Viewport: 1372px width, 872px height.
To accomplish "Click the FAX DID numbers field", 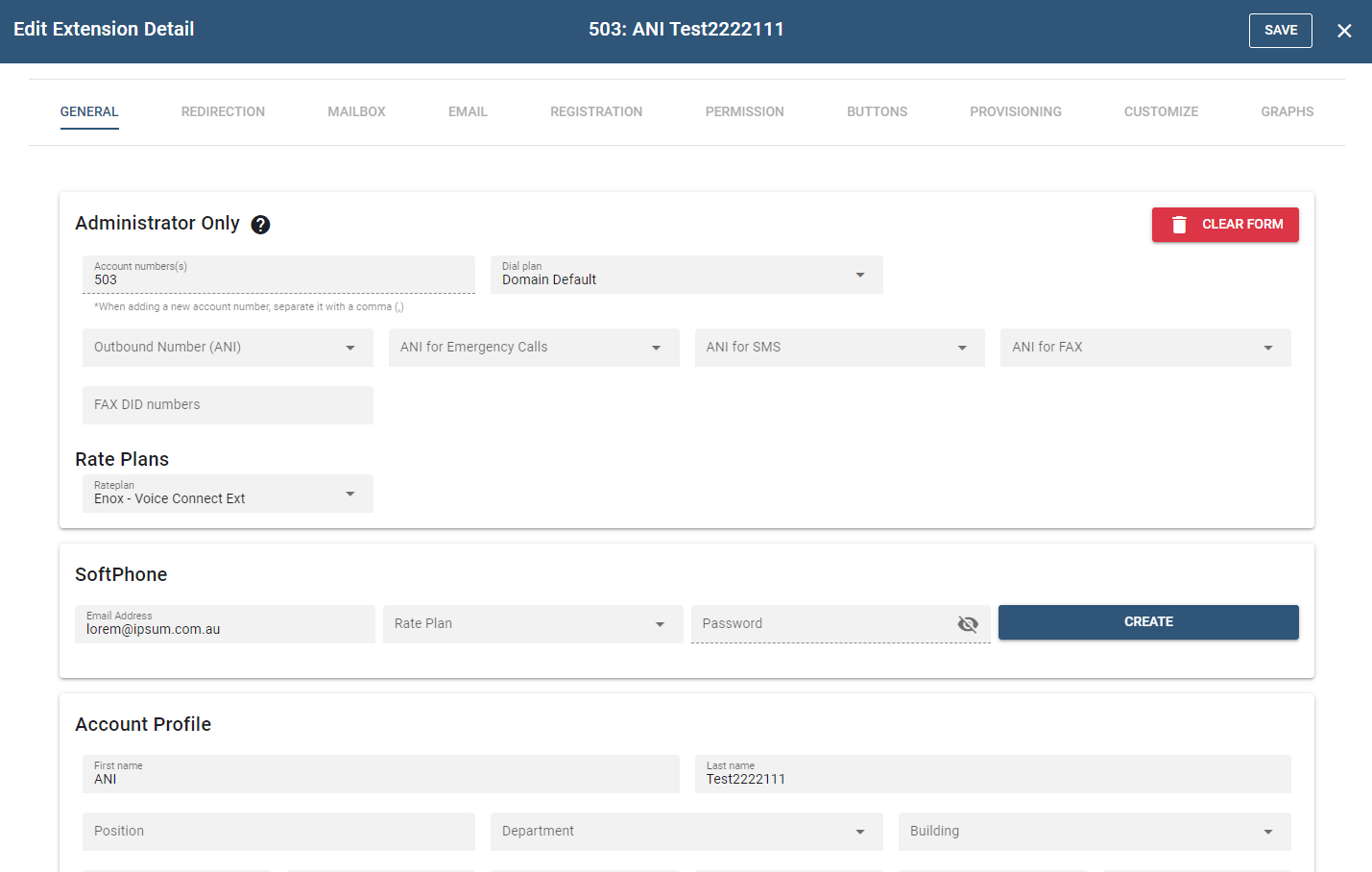I will click(x=228, y=405).
